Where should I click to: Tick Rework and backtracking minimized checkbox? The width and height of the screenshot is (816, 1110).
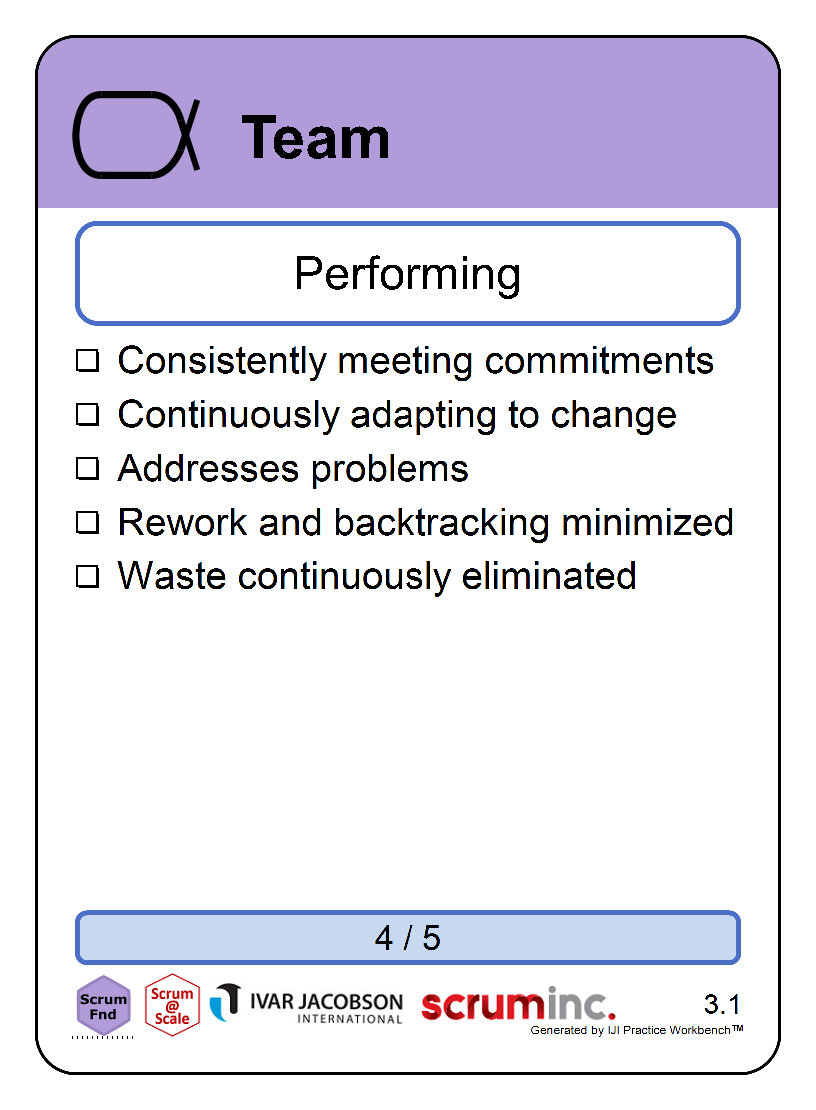coord(88,522)
